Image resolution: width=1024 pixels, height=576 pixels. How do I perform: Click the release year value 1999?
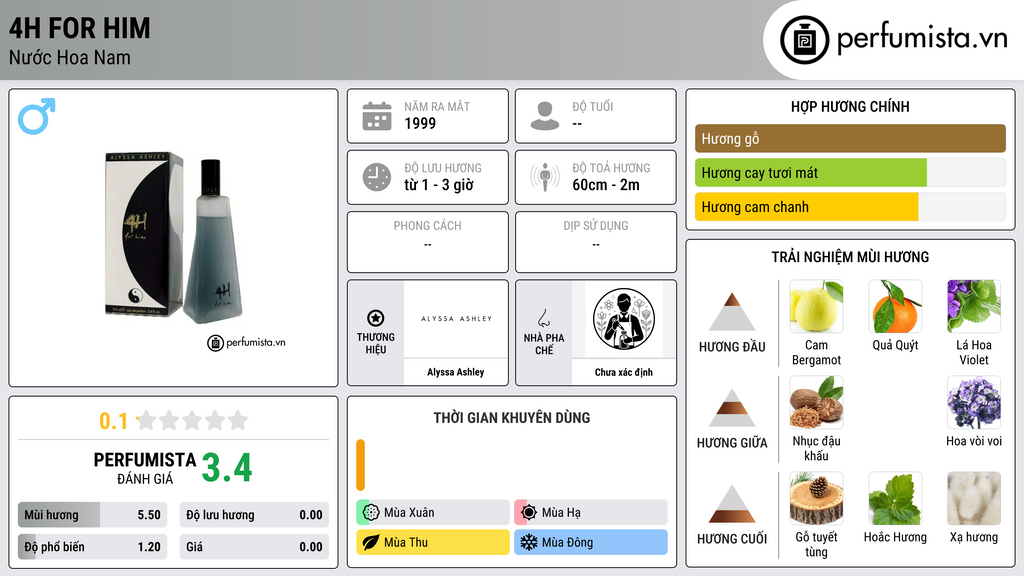coord(420,123)
